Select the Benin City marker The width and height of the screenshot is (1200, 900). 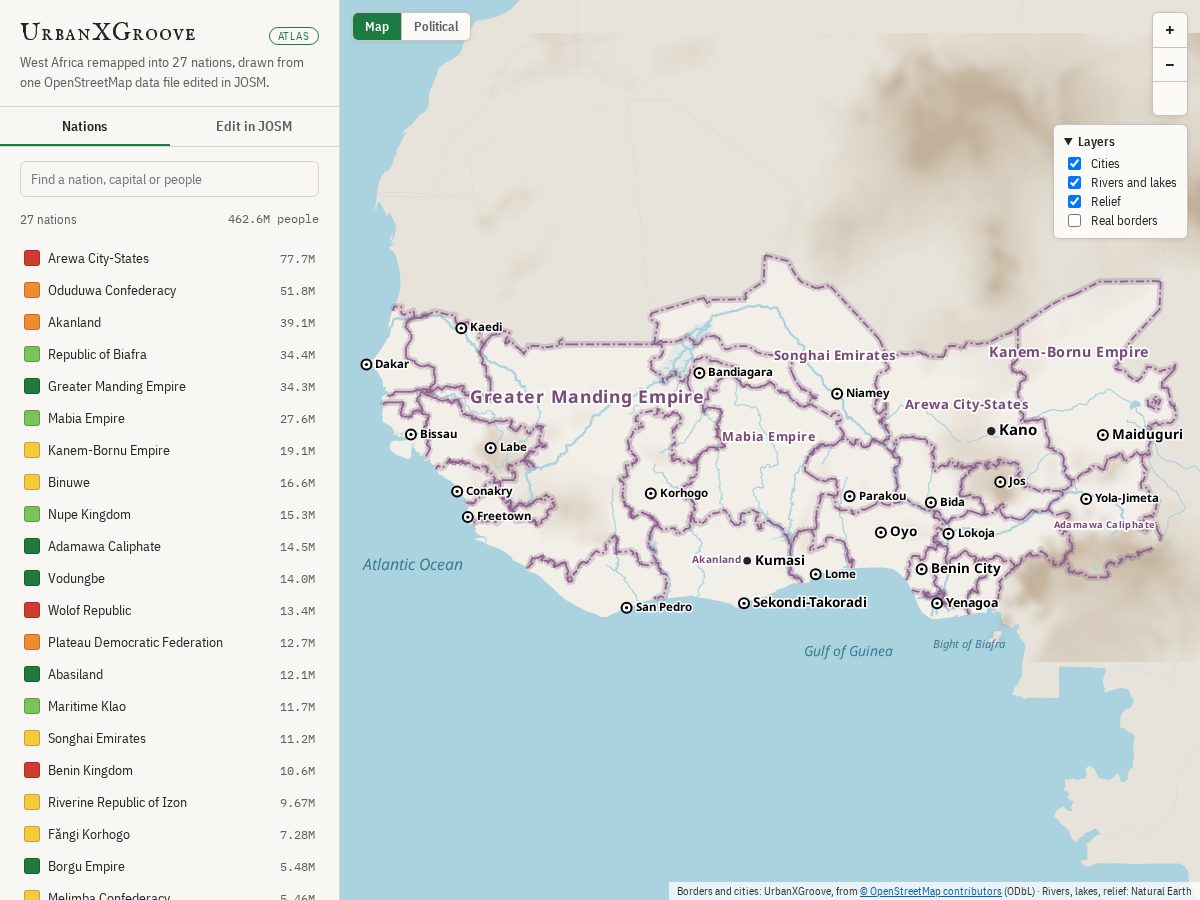pyautogui.click(x=922, y=568)
